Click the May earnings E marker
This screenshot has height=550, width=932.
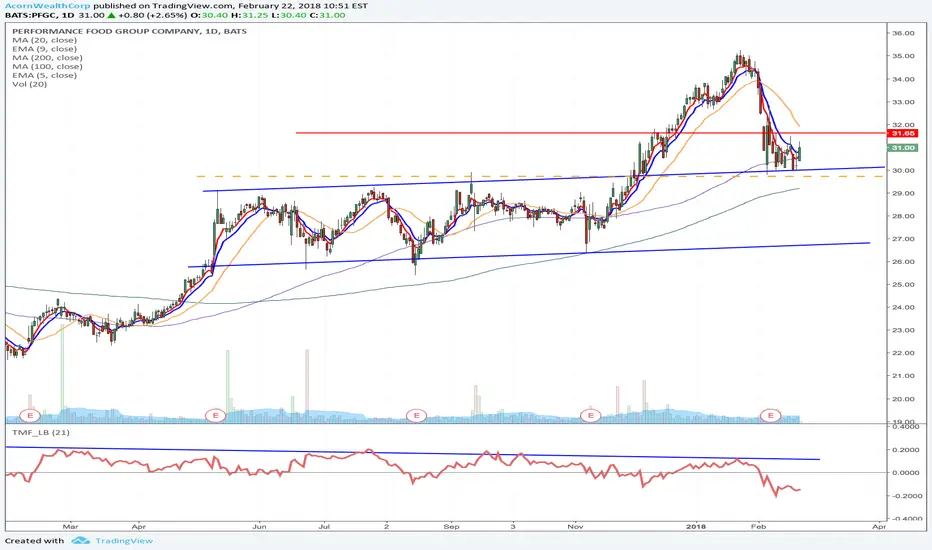215,415
